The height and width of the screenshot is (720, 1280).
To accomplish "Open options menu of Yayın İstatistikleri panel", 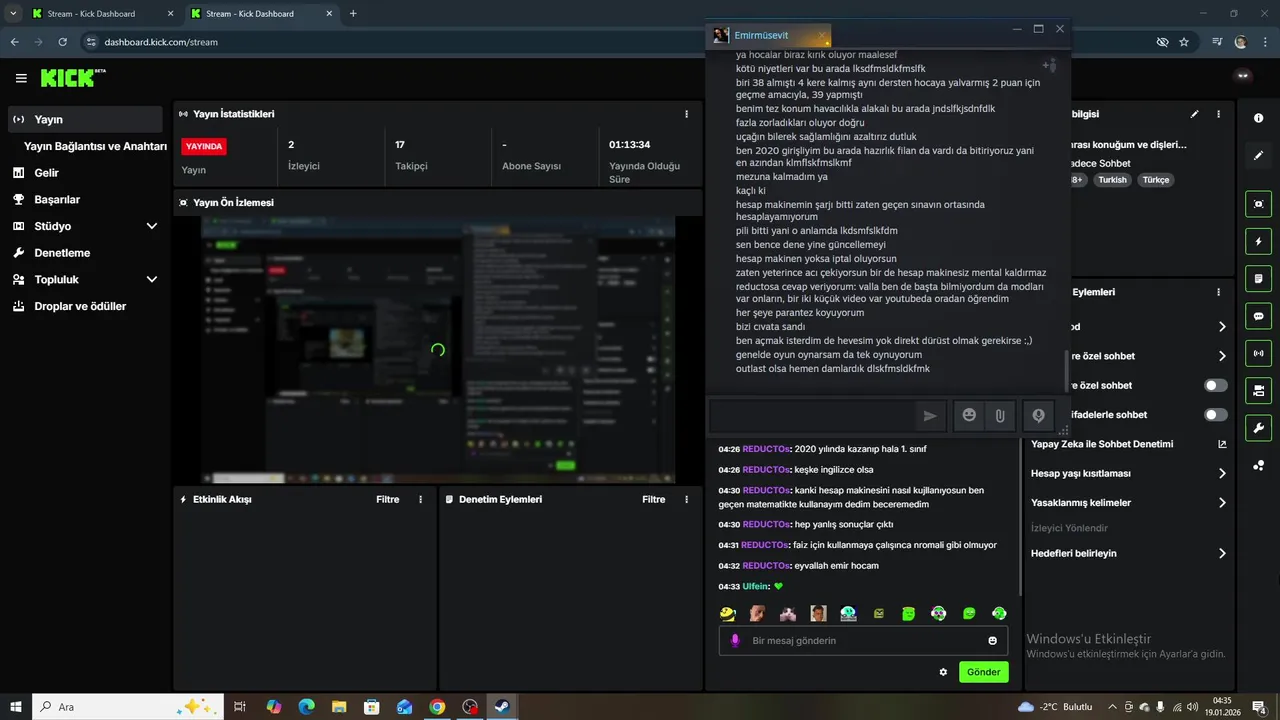I will tap(686, 114).
